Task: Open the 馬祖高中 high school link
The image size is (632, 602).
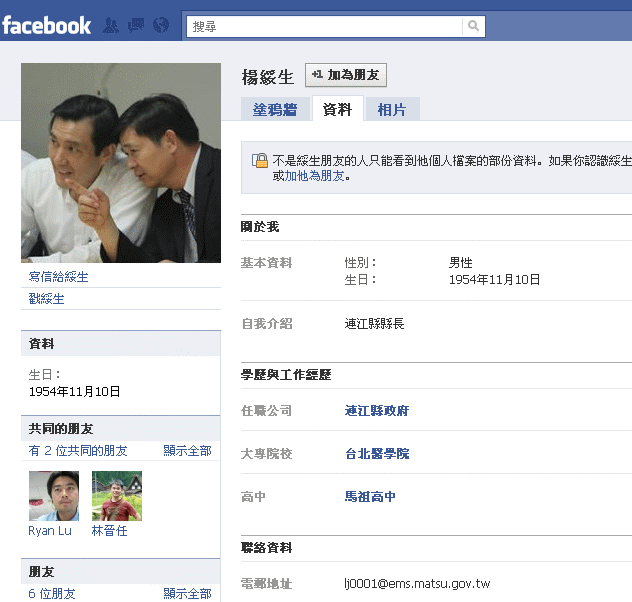Action: pos(370,496)
